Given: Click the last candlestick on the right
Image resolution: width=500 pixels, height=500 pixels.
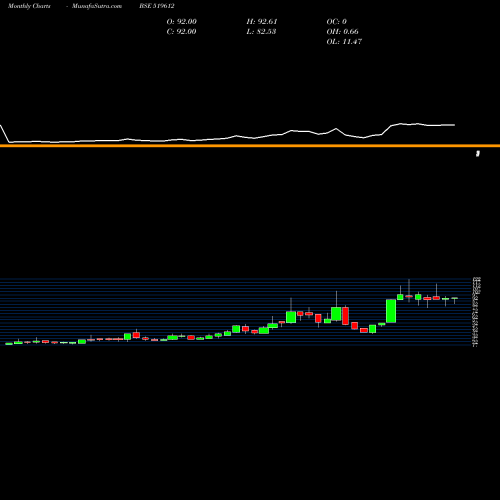Looking at the screenshot, I should click(454, 299).
